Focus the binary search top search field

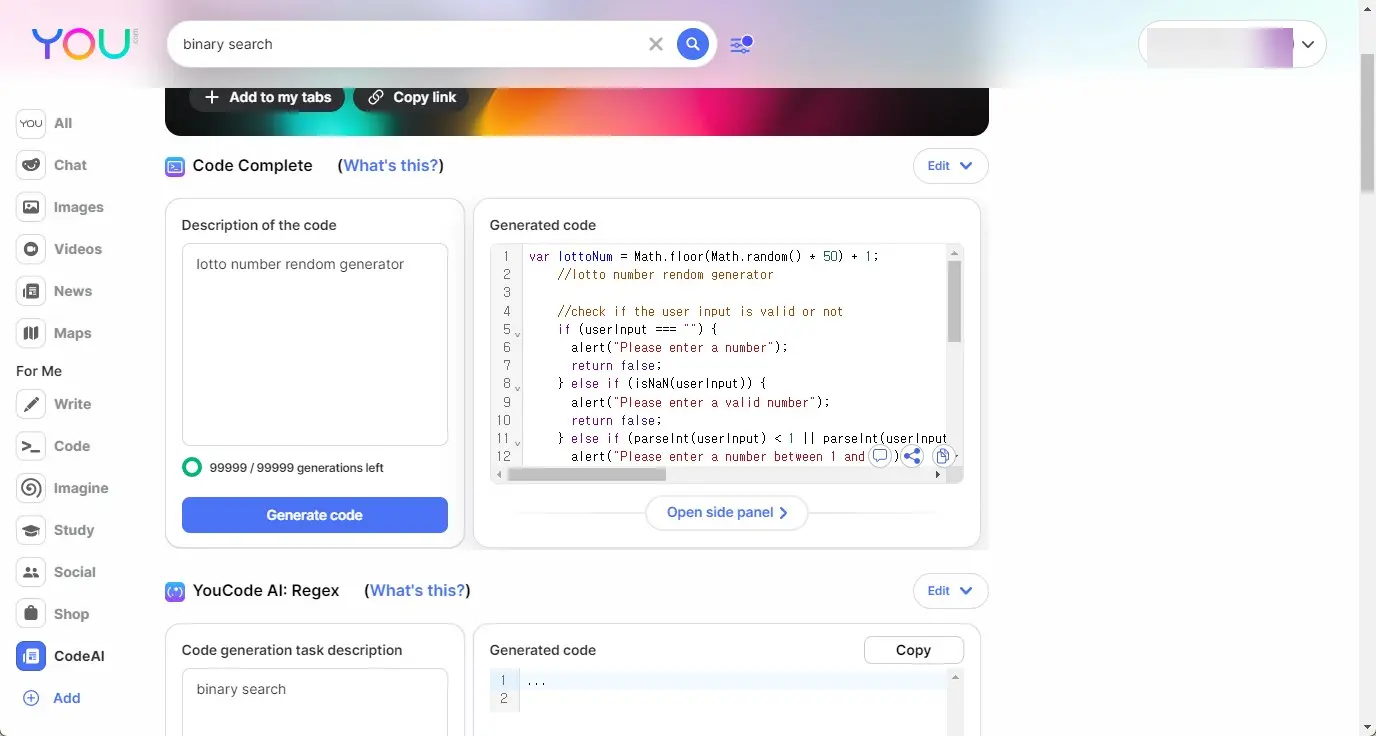click(x=410, y=44)
